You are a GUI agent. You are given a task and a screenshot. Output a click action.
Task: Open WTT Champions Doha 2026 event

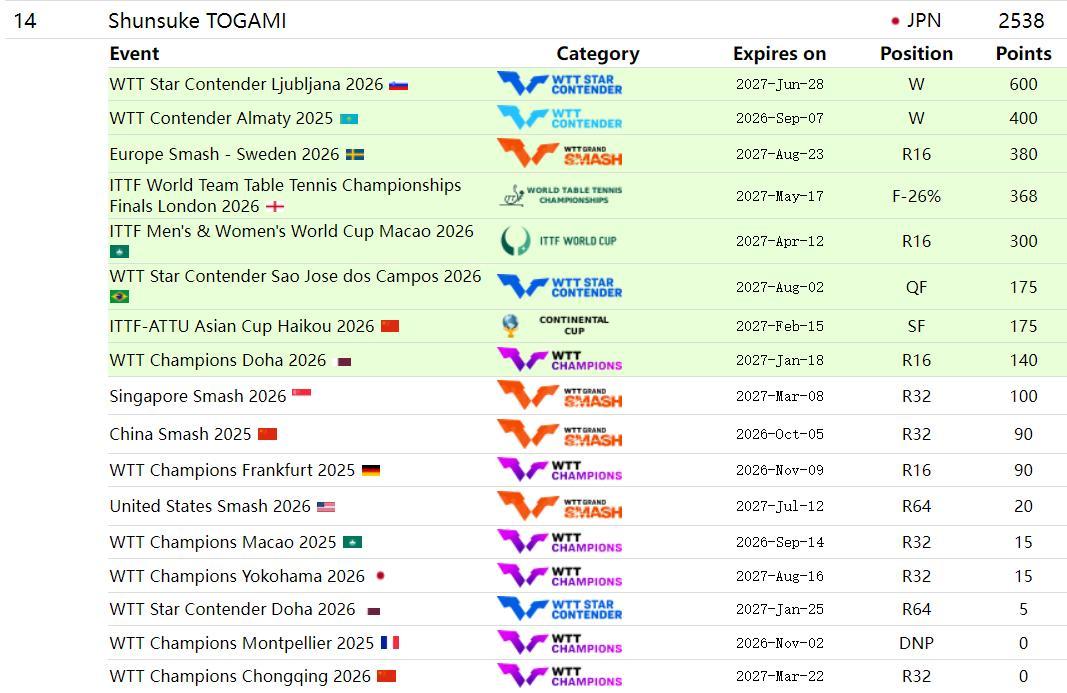click(218, 360)
